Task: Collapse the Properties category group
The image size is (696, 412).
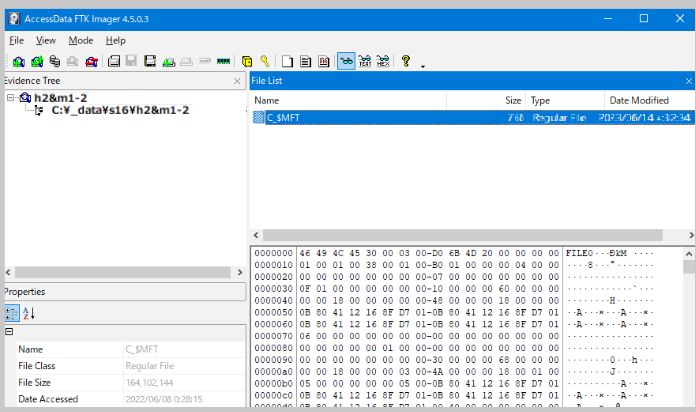Action: tap(9, 332)
